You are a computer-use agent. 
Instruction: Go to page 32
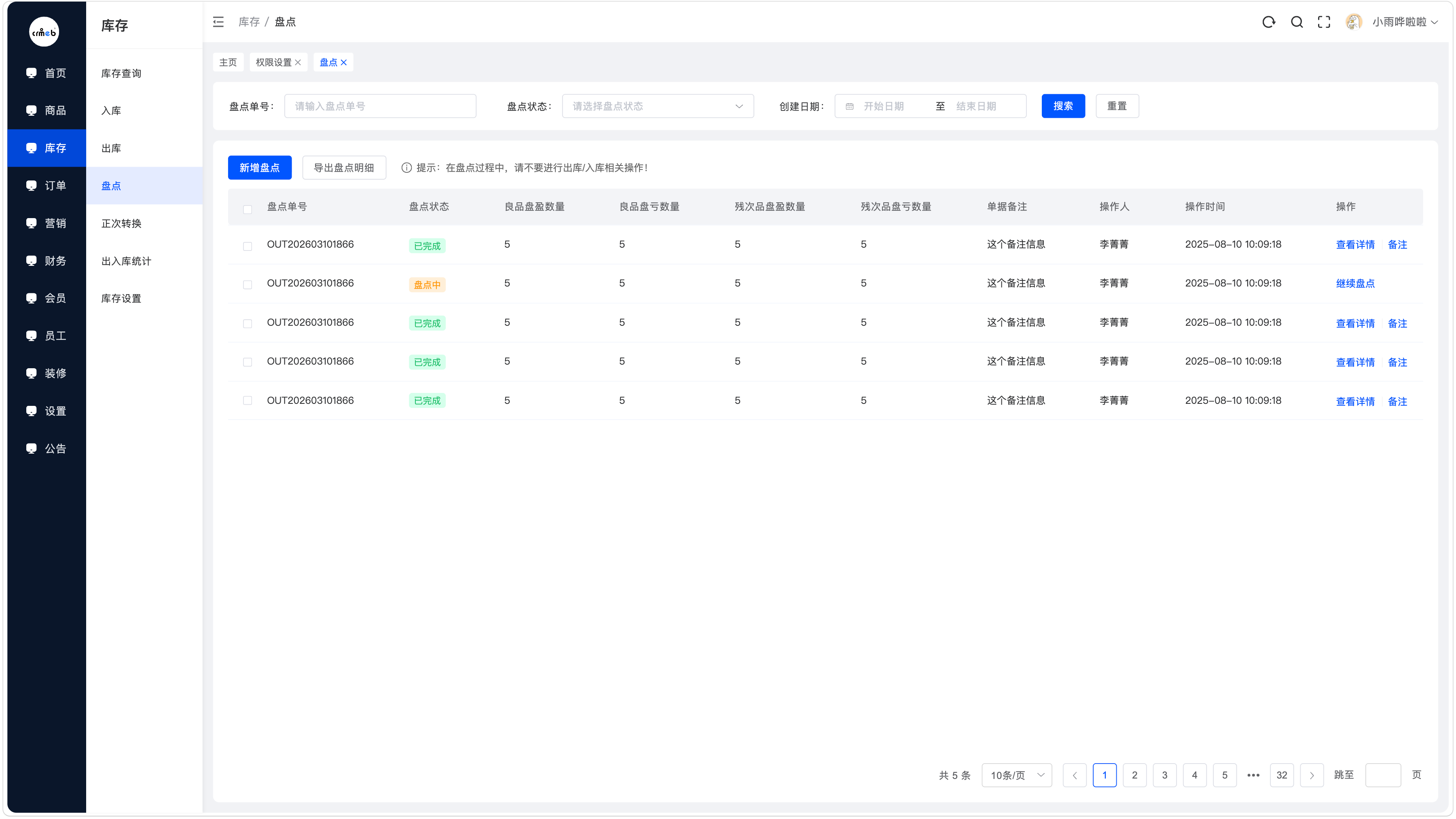coord(1282,775)
